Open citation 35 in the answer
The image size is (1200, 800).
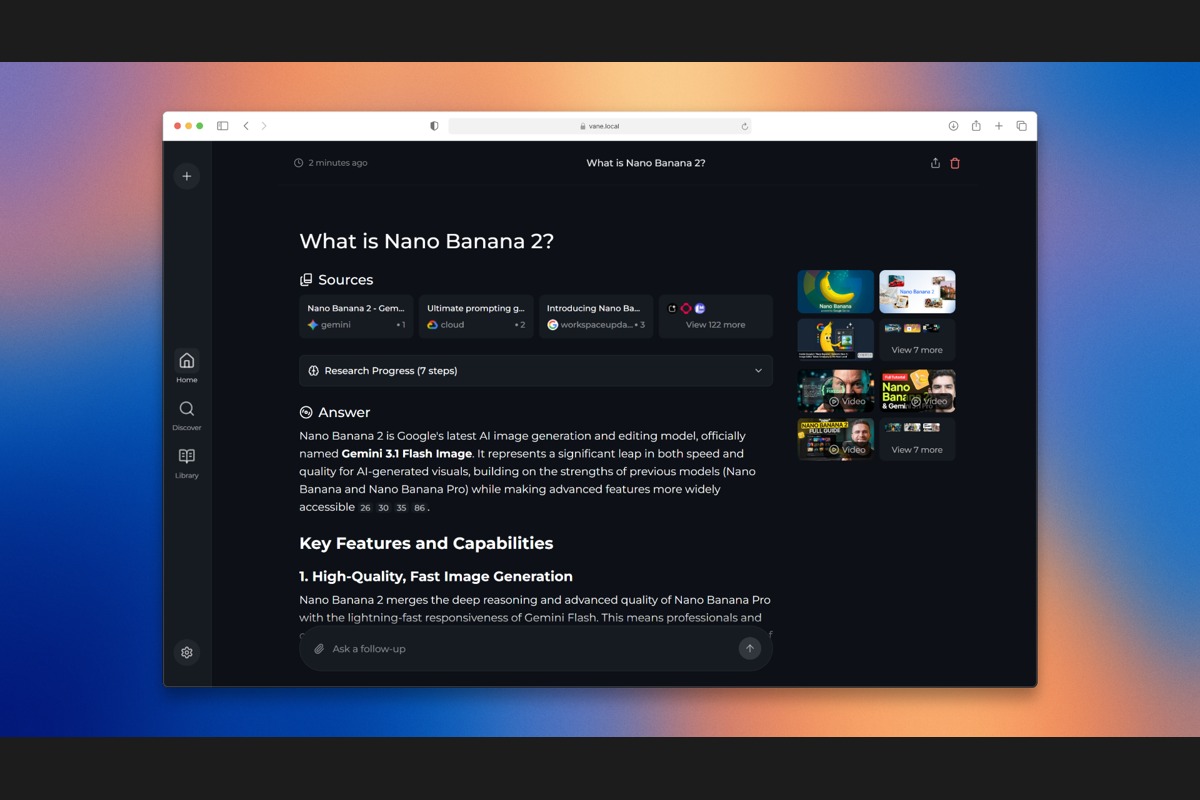click(x=401, y=508)
